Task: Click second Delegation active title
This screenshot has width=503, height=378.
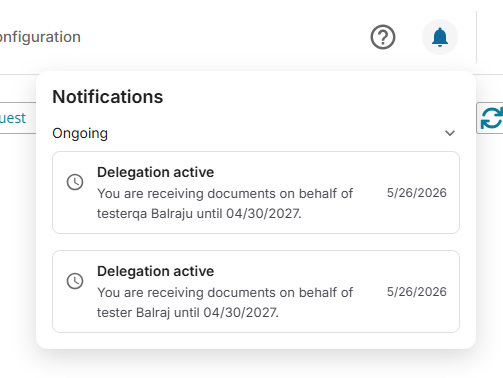Action: click(155, 271)
